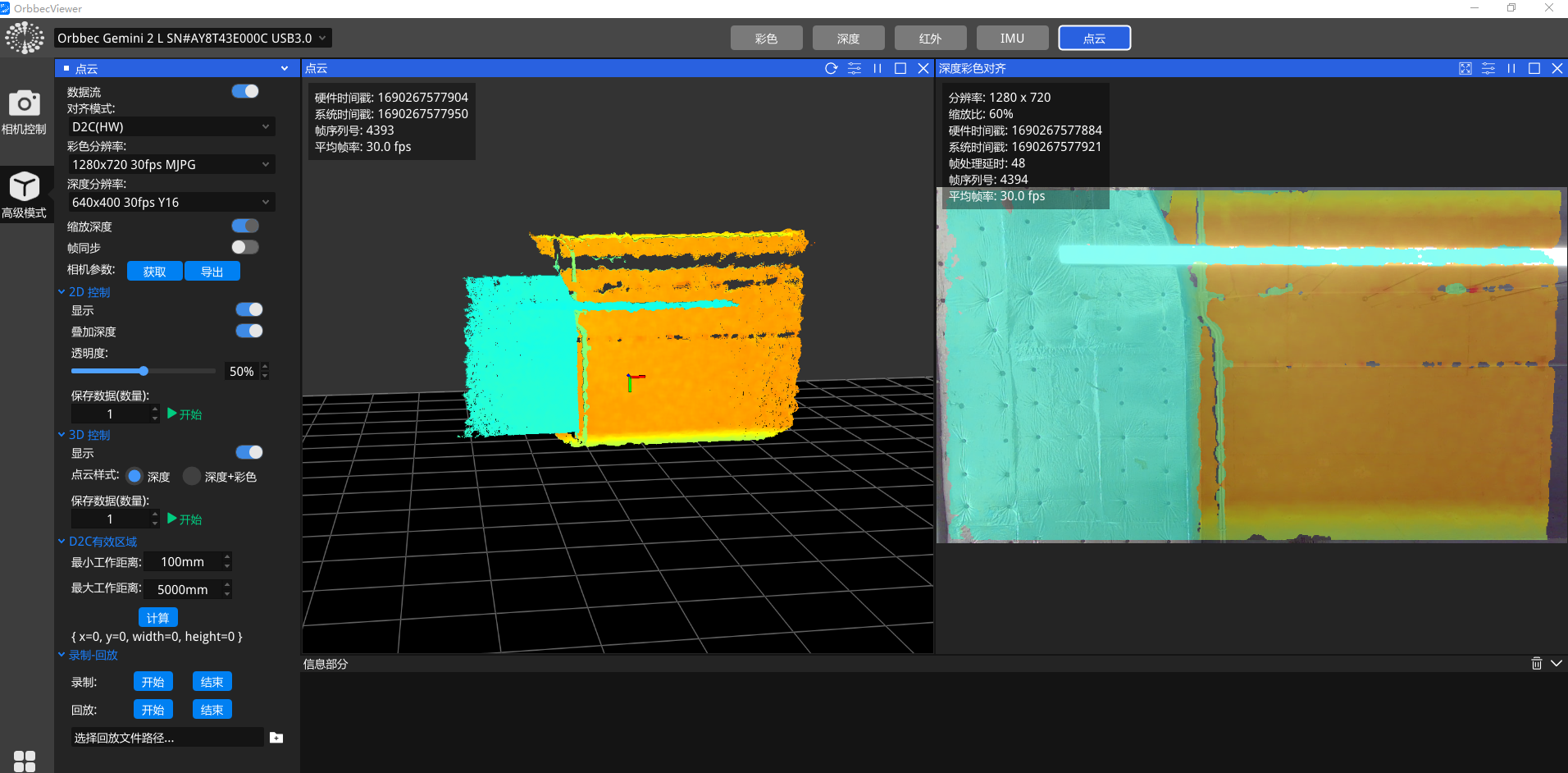The image size is (1568, 773).
Task: Select the 高级模式 advanced mode cube icon
Action: tap(25, 194)
